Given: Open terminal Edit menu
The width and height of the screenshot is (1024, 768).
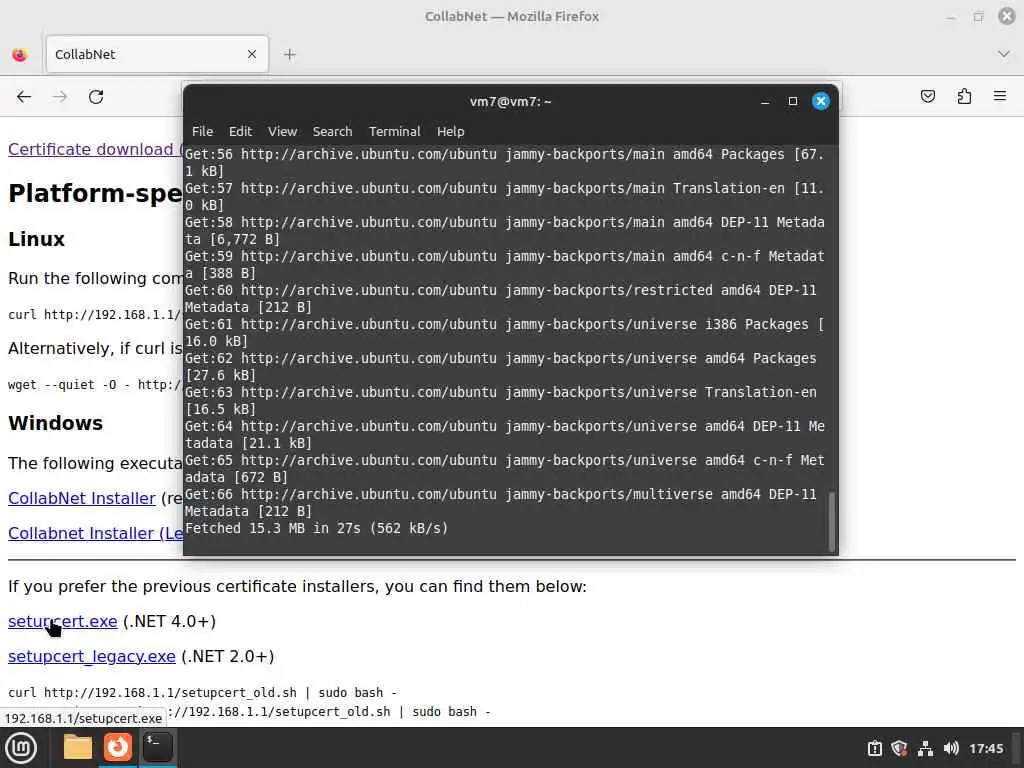Looking at the screenshot, I should point(240,131).
